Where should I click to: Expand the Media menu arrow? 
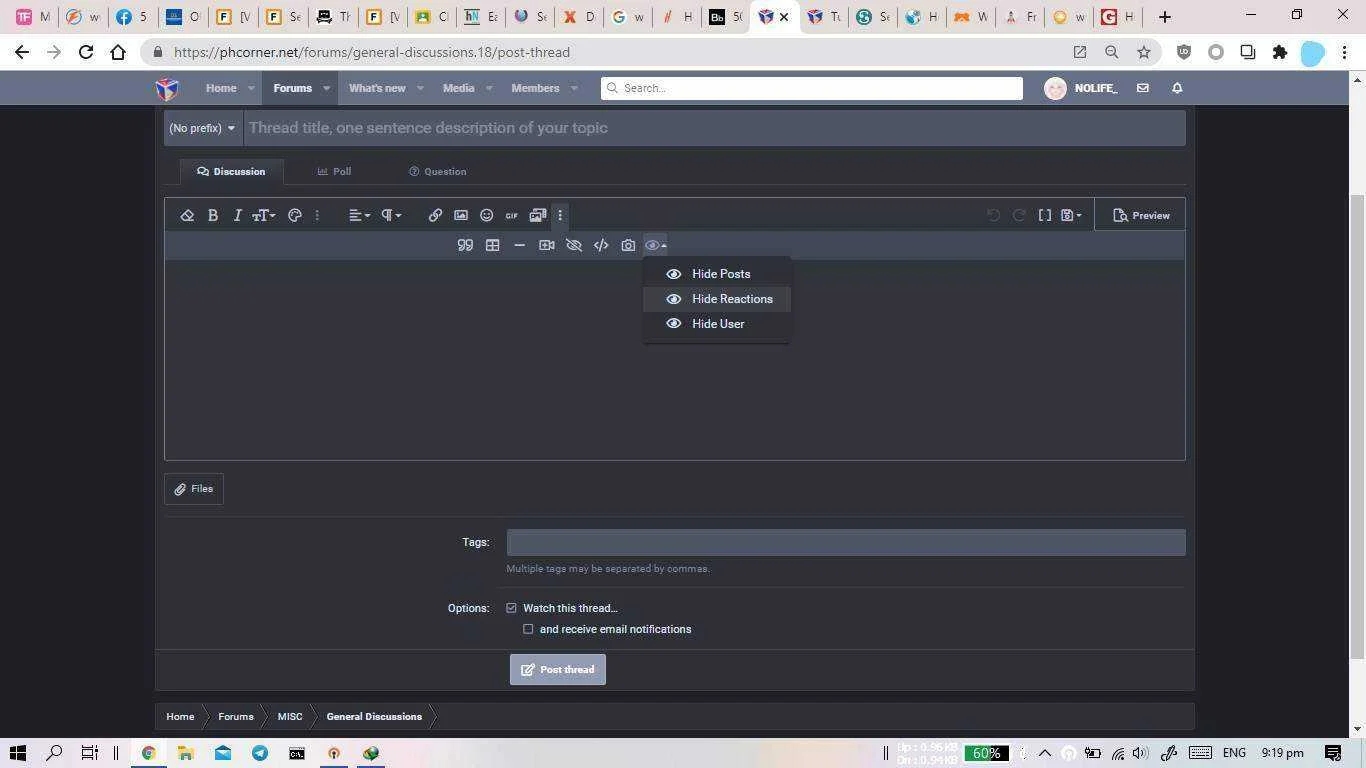pos(489,88)
